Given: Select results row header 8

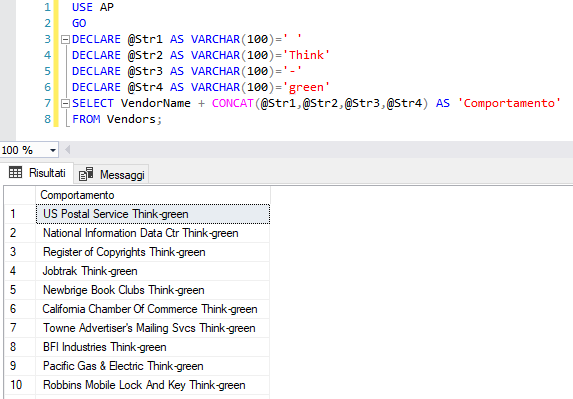Looking at the screenshot, I should [x=20, y=347].
